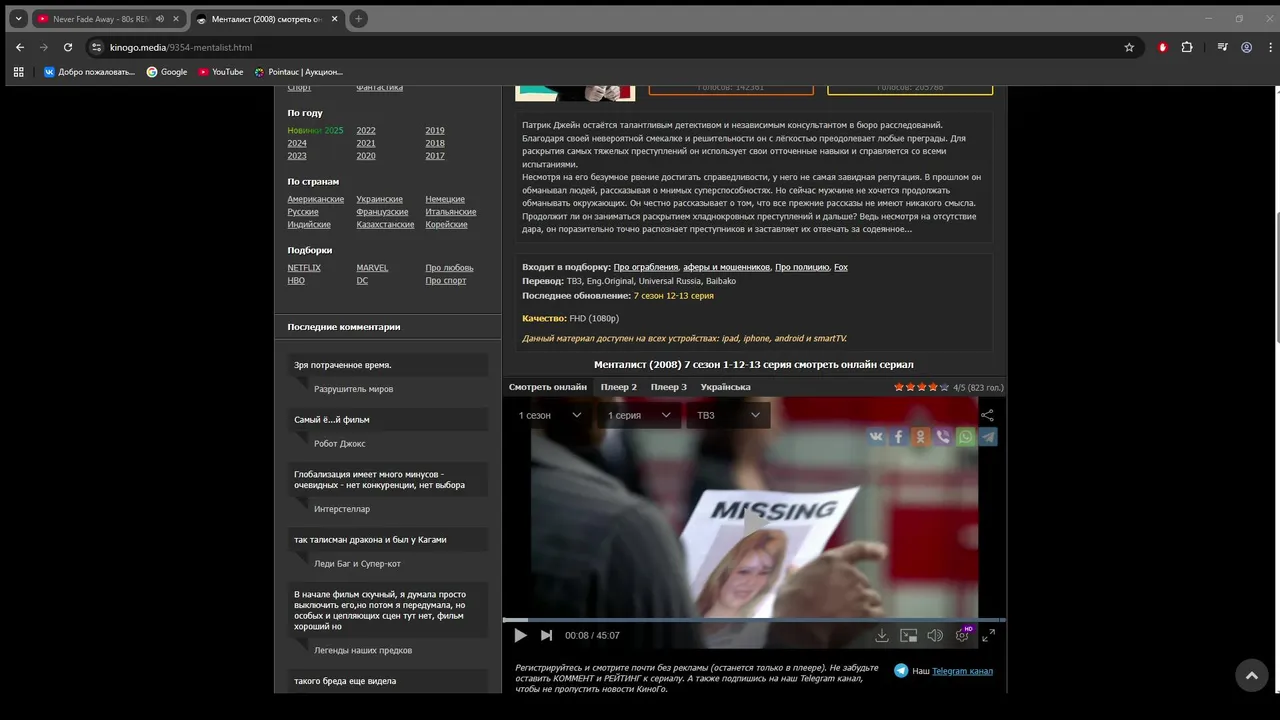
Task: Switch to 'Плеер 3' tab
Action: 669,387
